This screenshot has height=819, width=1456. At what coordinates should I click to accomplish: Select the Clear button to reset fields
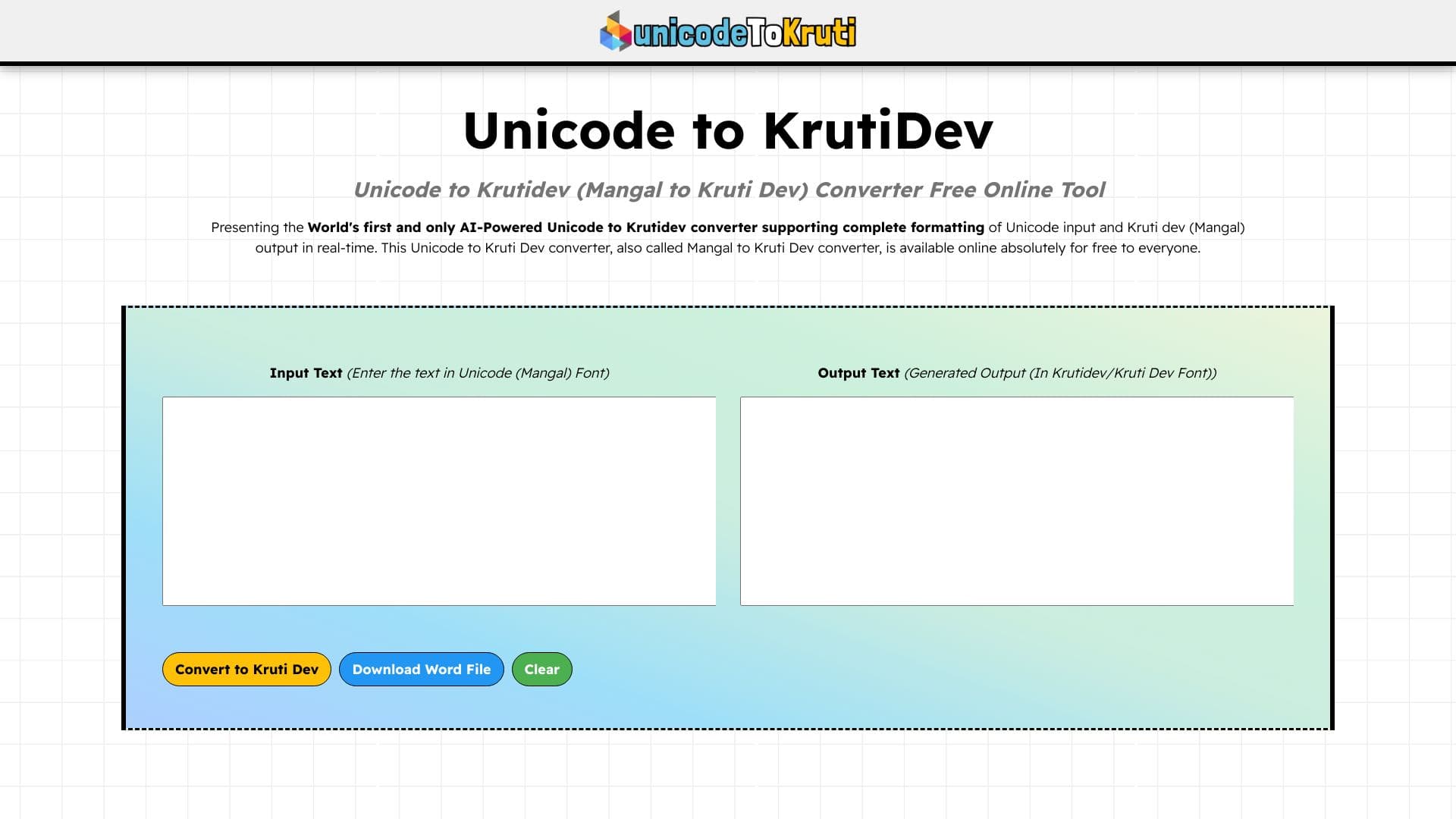pyautogui.click(x=541, y=669)
